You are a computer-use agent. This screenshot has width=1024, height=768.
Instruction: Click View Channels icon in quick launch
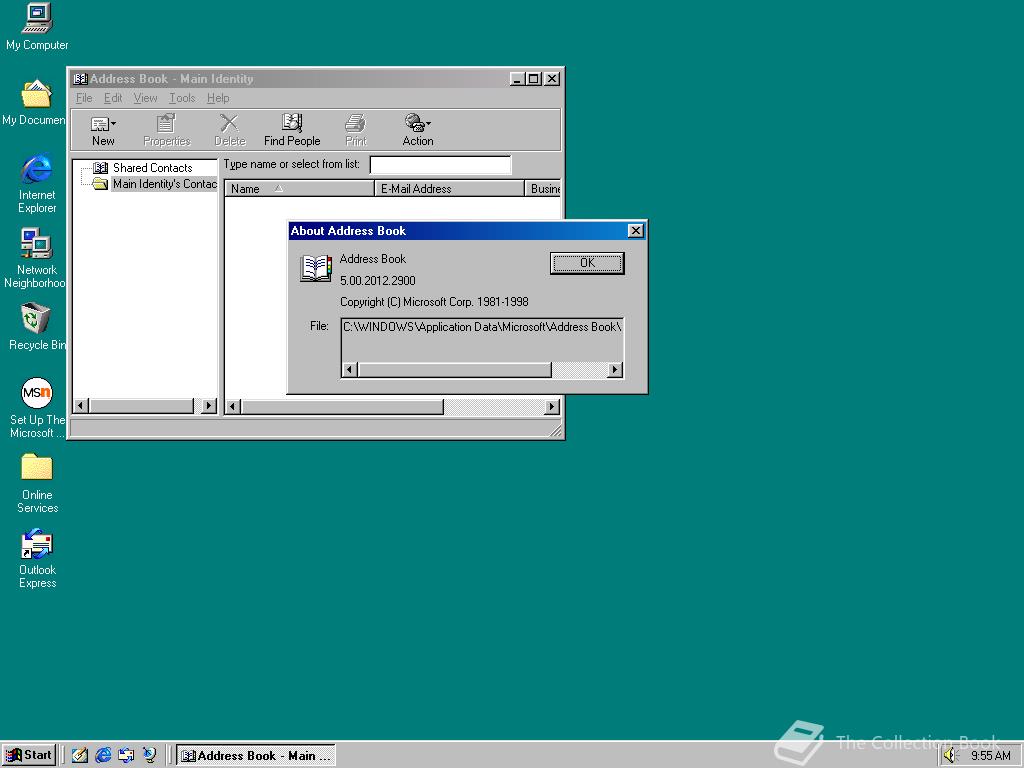pyautogui.click(x=150, y=756)
